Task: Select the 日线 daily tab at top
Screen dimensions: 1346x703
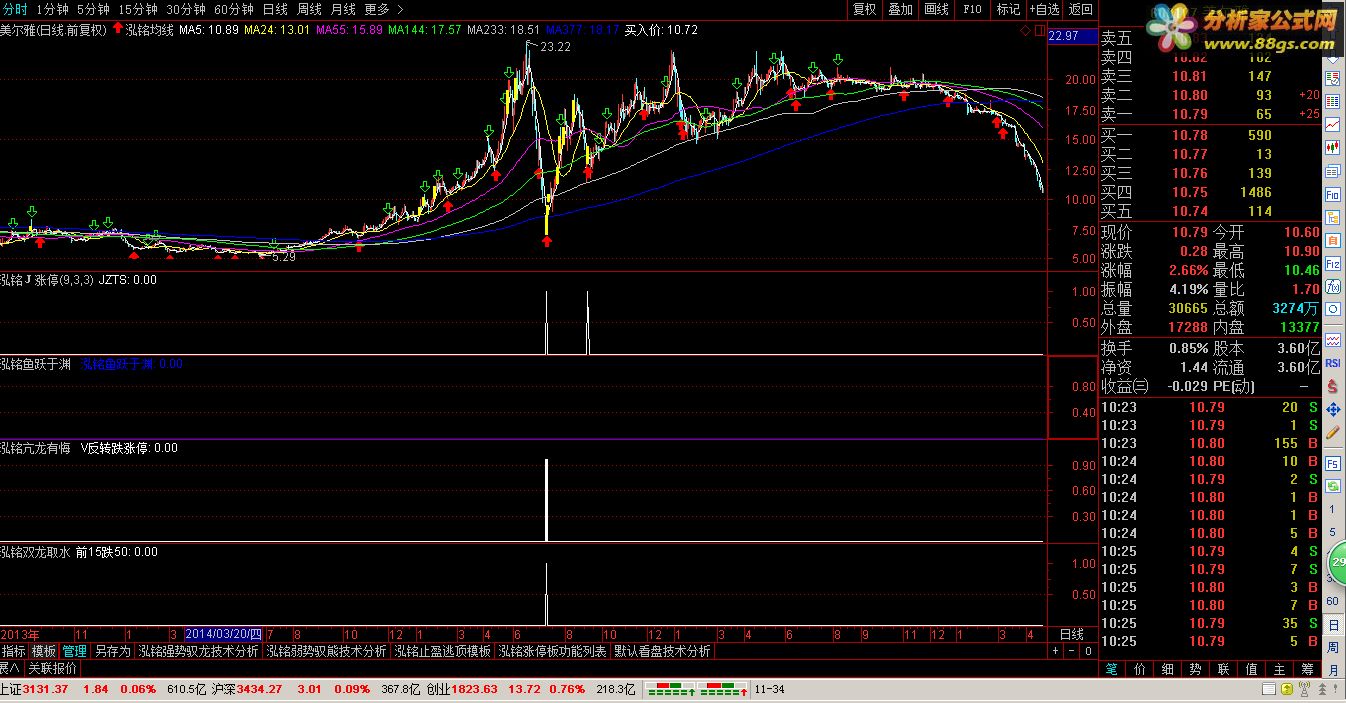Action: (275, 9)
